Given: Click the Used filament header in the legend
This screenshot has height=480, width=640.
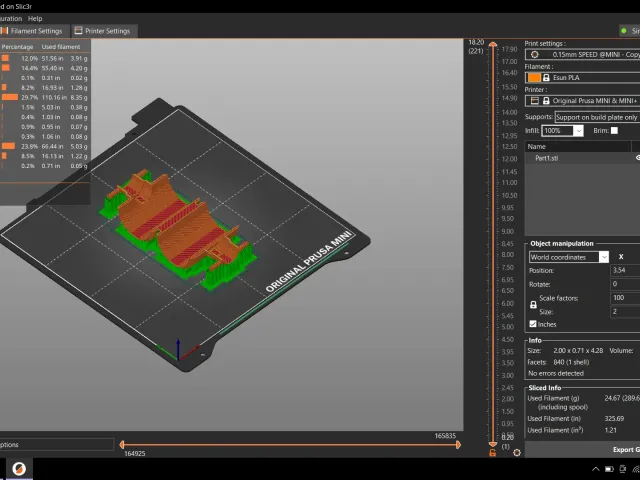Looking at the screenshot, I should tap(61, 47).
